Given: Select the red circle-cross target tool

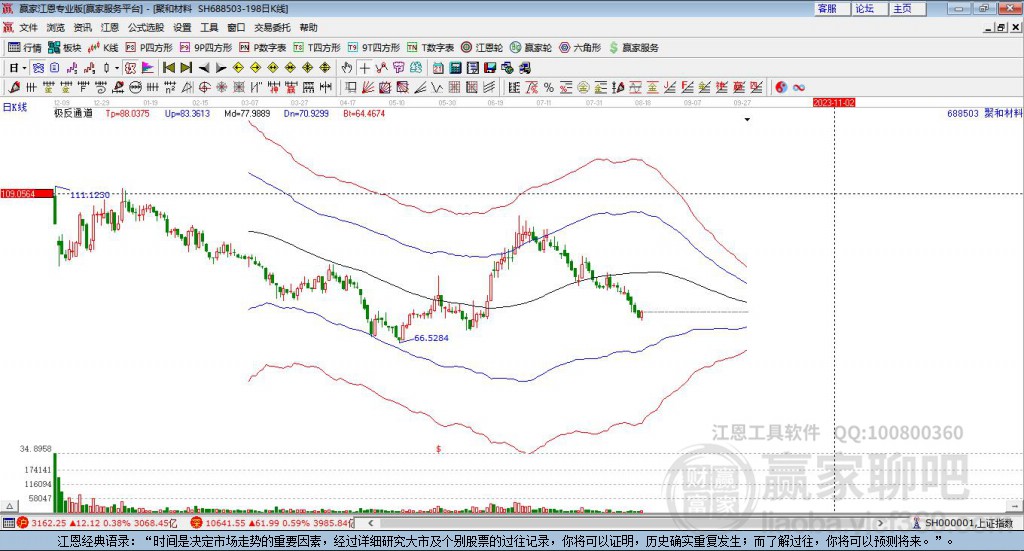Looking at the screenshot, I should tap(204, 87).
